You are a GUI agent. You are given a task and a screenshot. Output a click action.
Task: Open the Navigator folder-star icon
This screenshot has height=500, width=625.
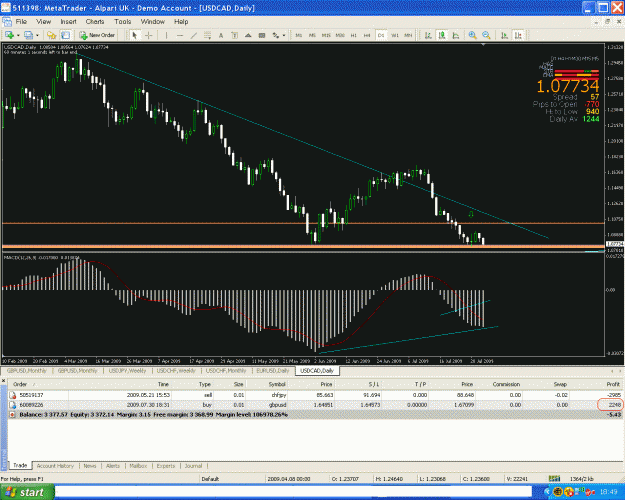coord(51,35)
